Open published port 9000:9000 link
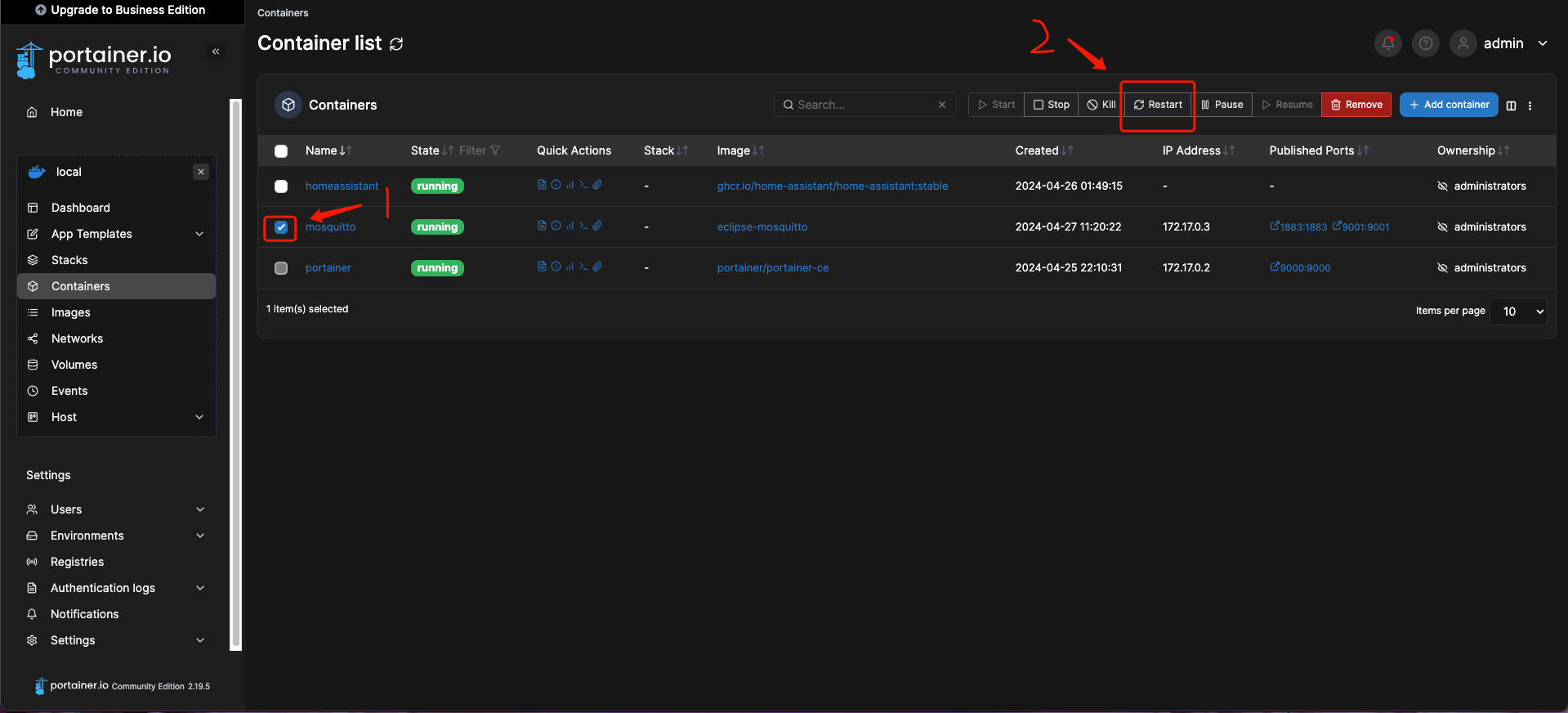 (x=1300, y=267)
